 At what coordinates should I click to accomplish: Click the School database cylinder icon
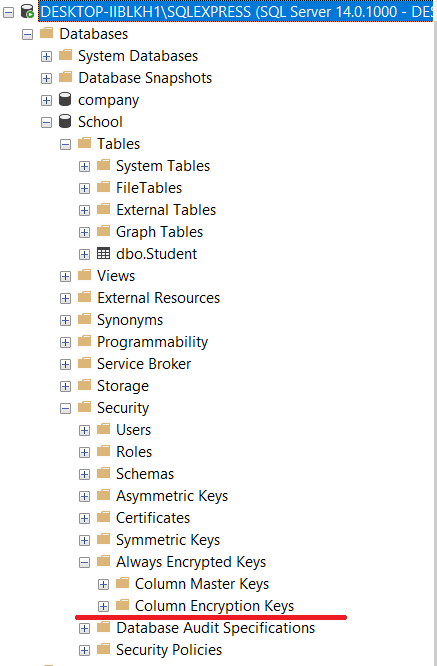coord(65,121)
